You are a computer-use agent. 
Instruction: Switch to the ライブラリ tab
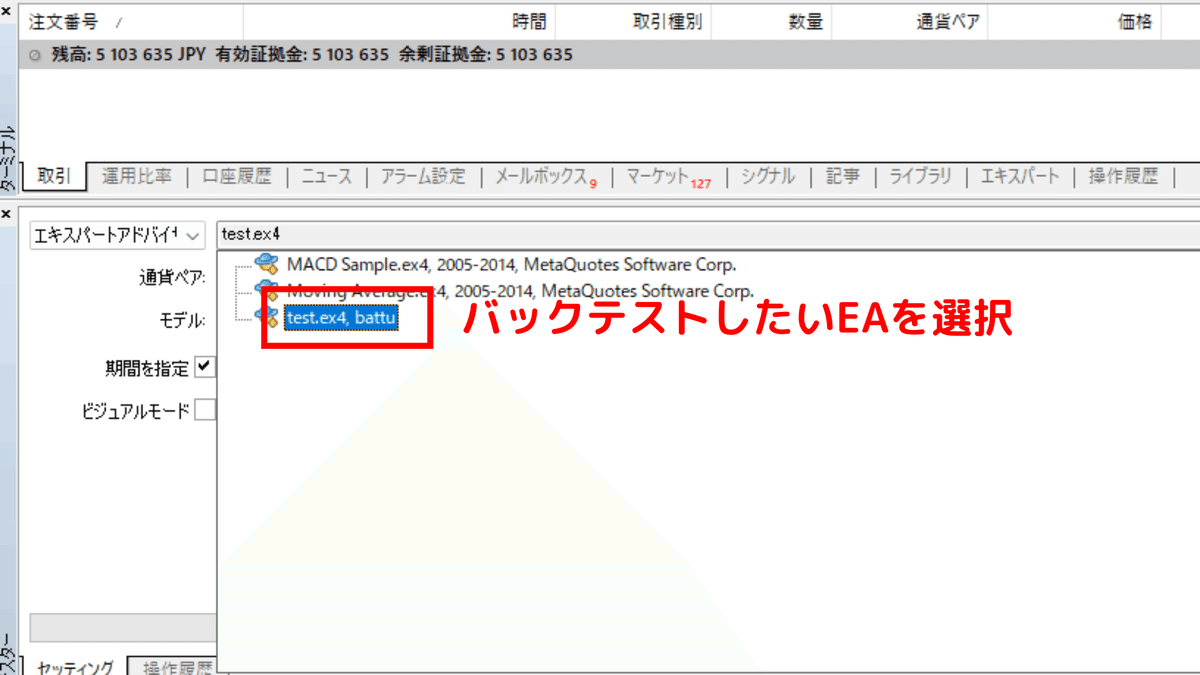[920, 176]
